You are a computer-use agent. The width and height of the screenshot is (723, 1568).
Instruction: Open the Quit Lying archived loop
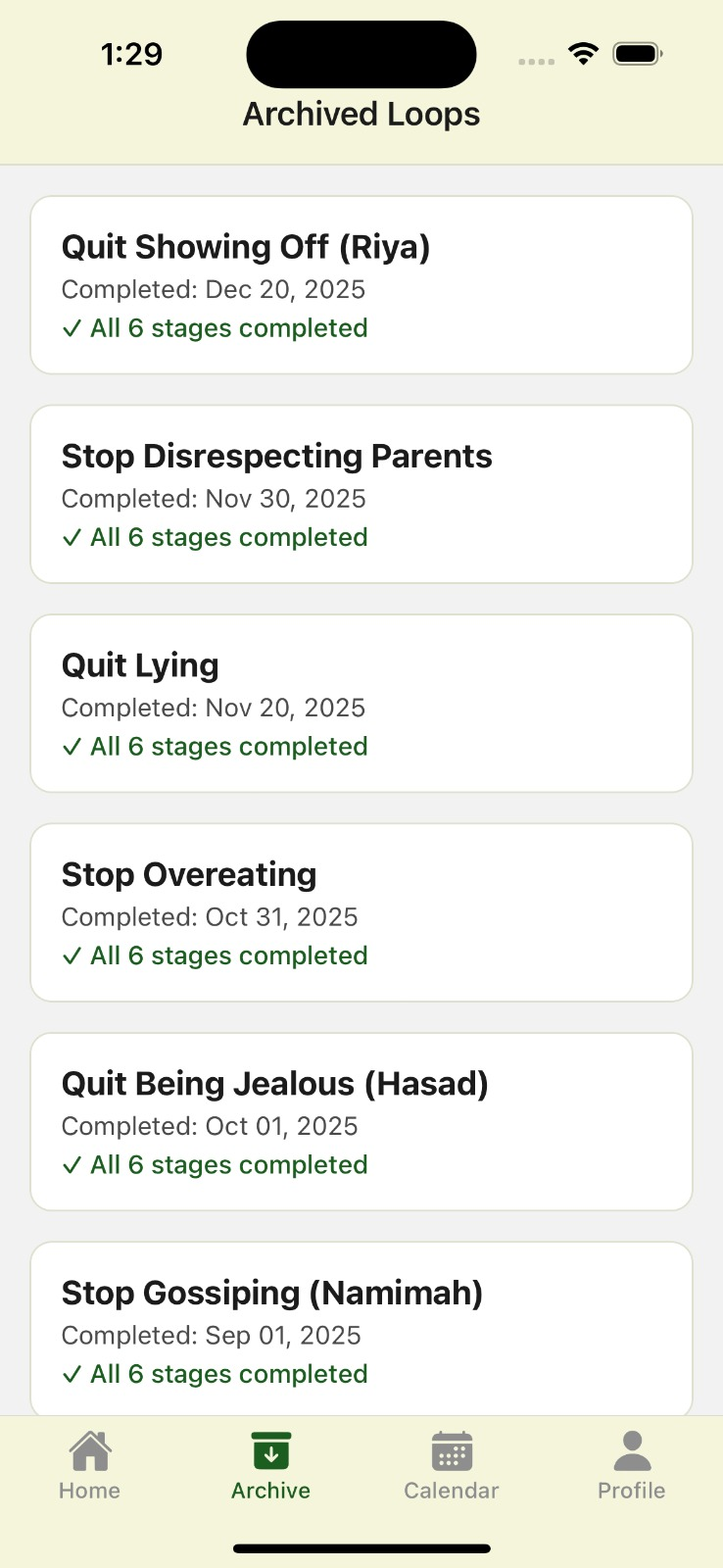pos(361,704)
